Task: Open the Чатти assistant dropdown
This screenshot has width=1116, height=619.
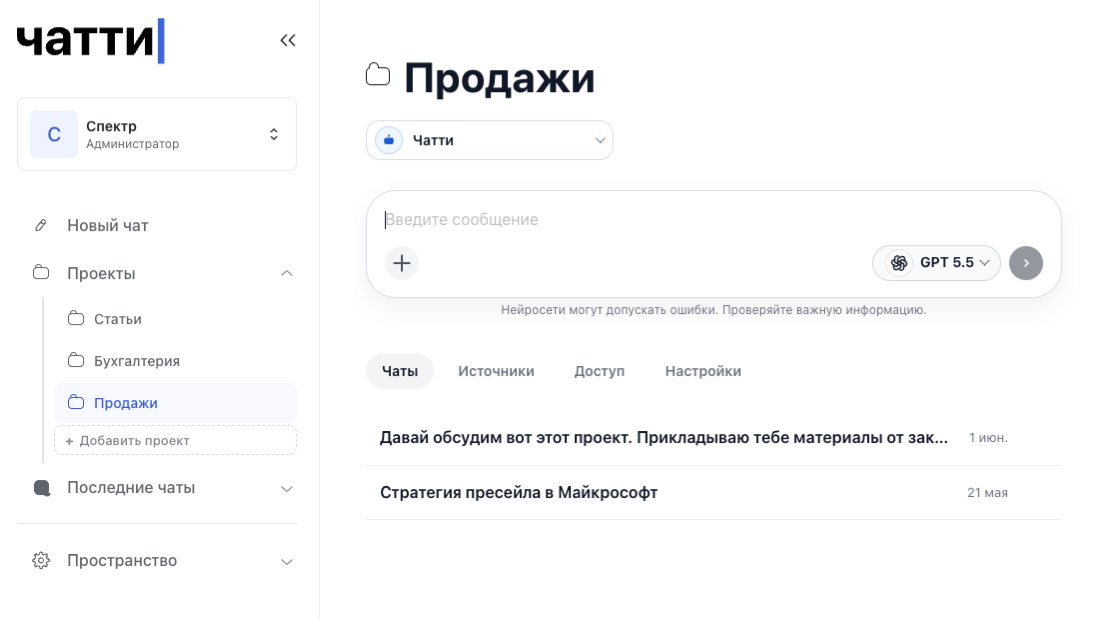Action: [x=490, y=140]
